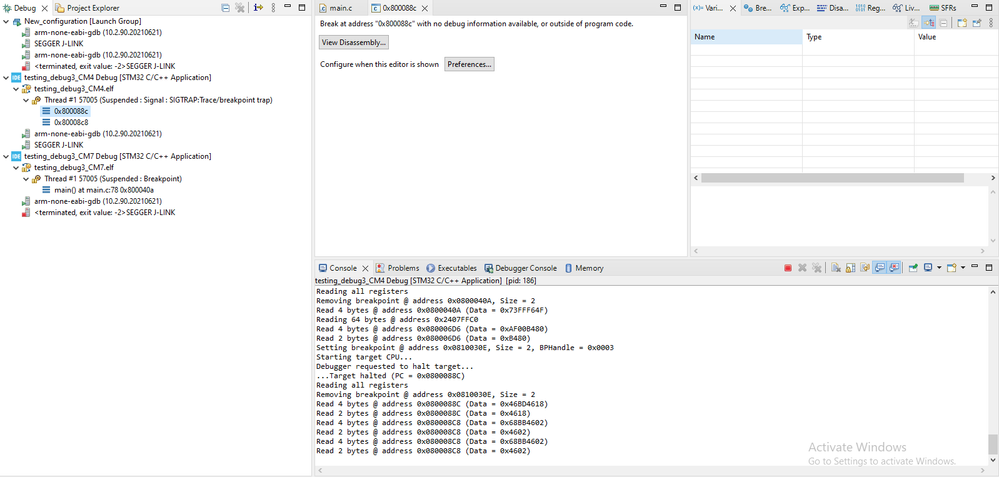
Task: Open the main.c editor tab
Action: pos(335,8)
